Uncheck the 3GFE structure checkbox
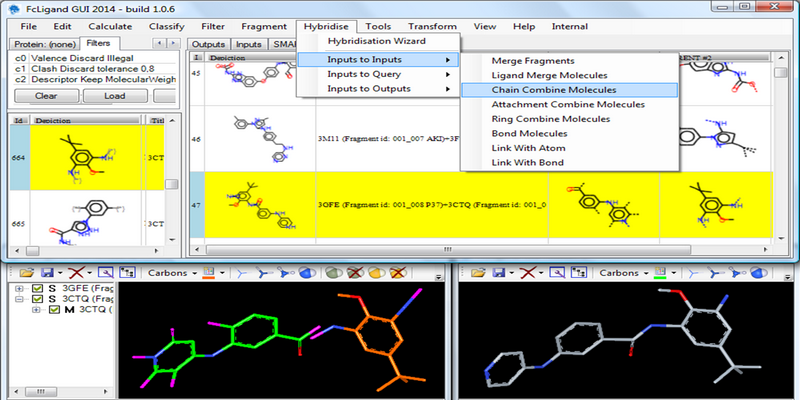The image size is (800, 400). [38, 288]
